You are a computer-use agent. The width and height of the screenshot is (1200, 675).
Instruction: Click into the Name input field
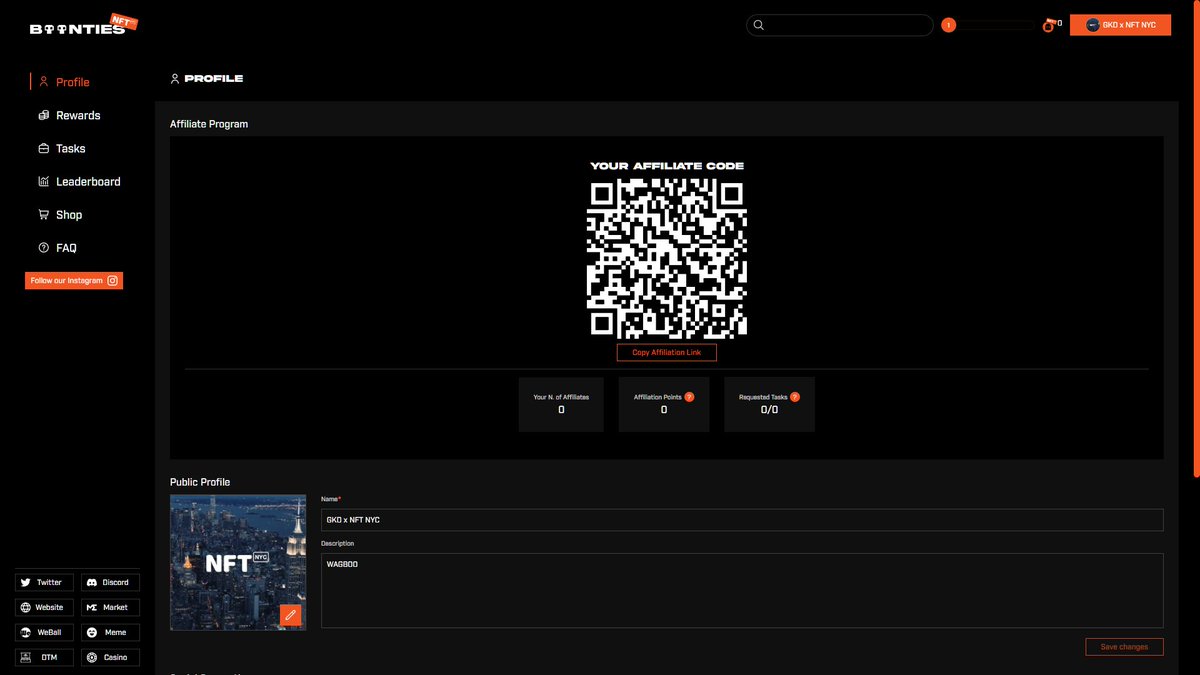click(742, 520)
